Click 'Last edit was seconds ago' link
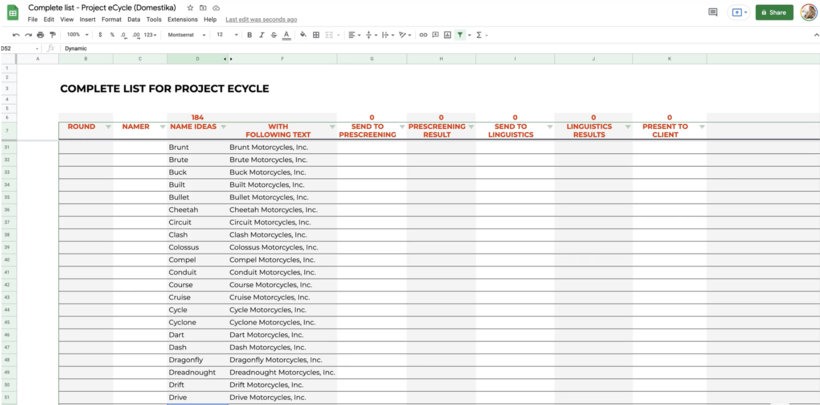The height and width of the screenshot is (405, 820). 261,19
